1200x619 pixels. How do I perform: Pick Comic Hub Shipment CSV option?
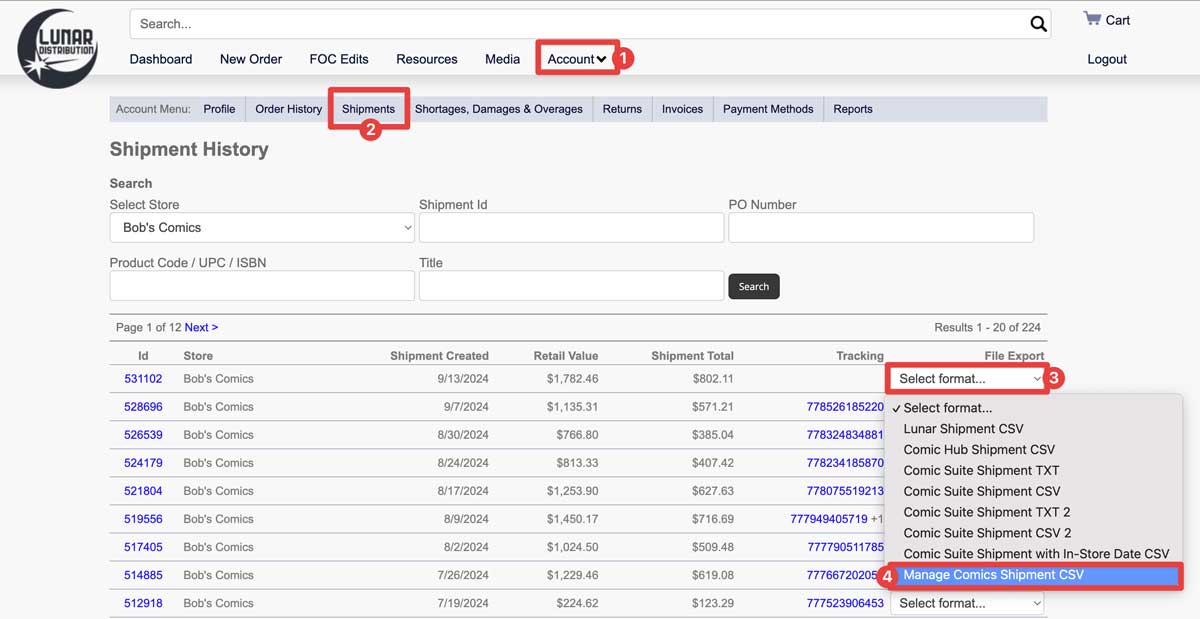pos(978,450)
